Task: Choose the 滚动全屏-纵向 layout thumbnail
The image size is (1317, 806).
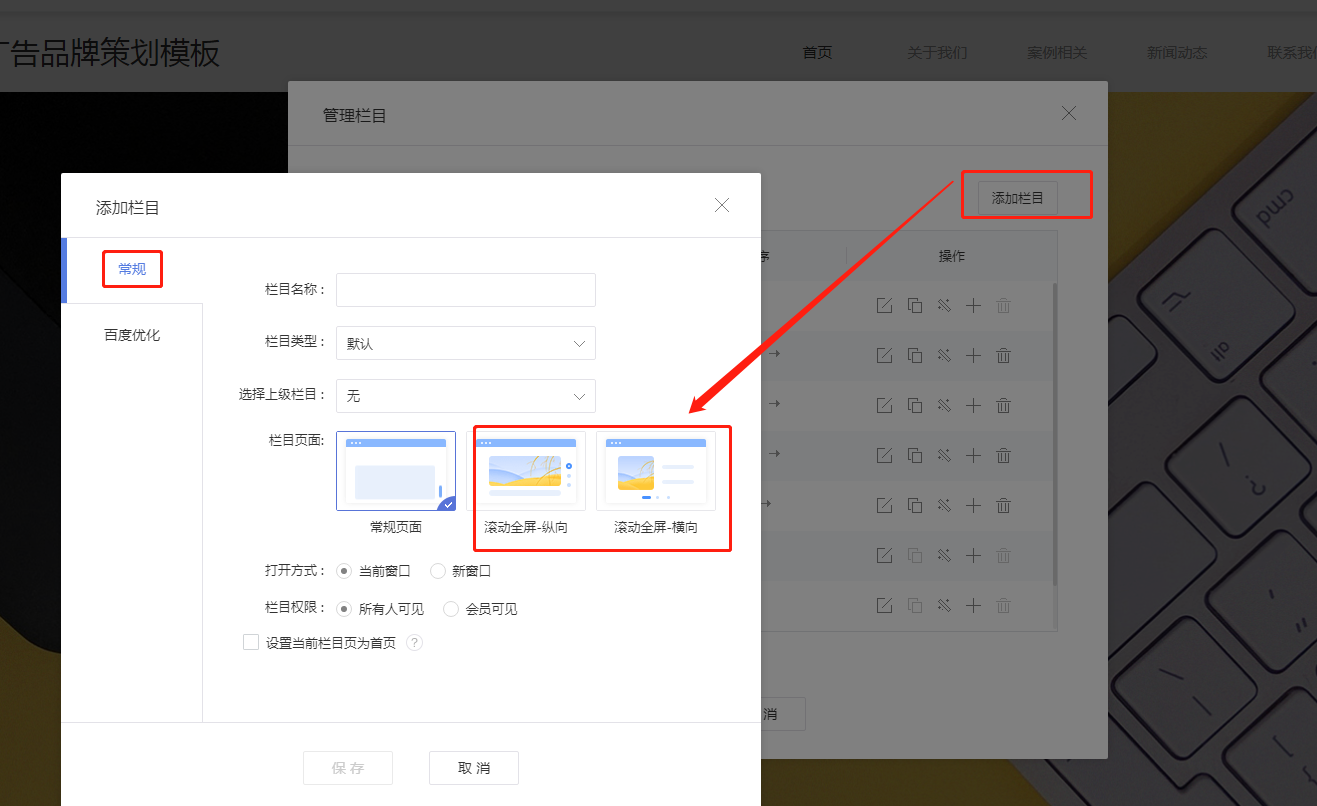Action: click(526, 471)
